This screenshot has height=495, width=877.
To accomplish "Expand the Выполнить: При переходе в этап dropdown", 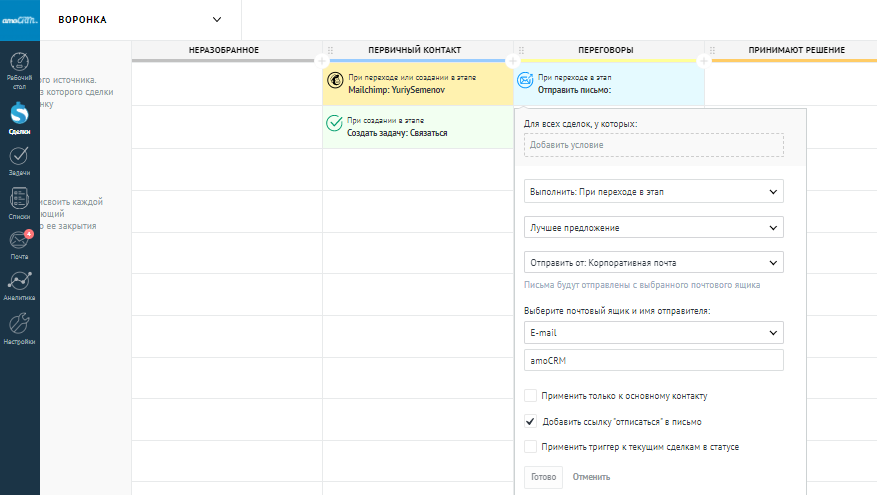I will point(653,190).
